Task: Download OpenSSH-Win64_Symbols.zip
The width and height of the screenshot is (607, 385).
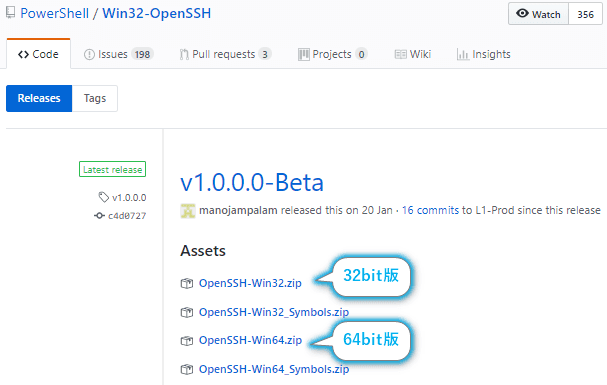Action: 274,369
